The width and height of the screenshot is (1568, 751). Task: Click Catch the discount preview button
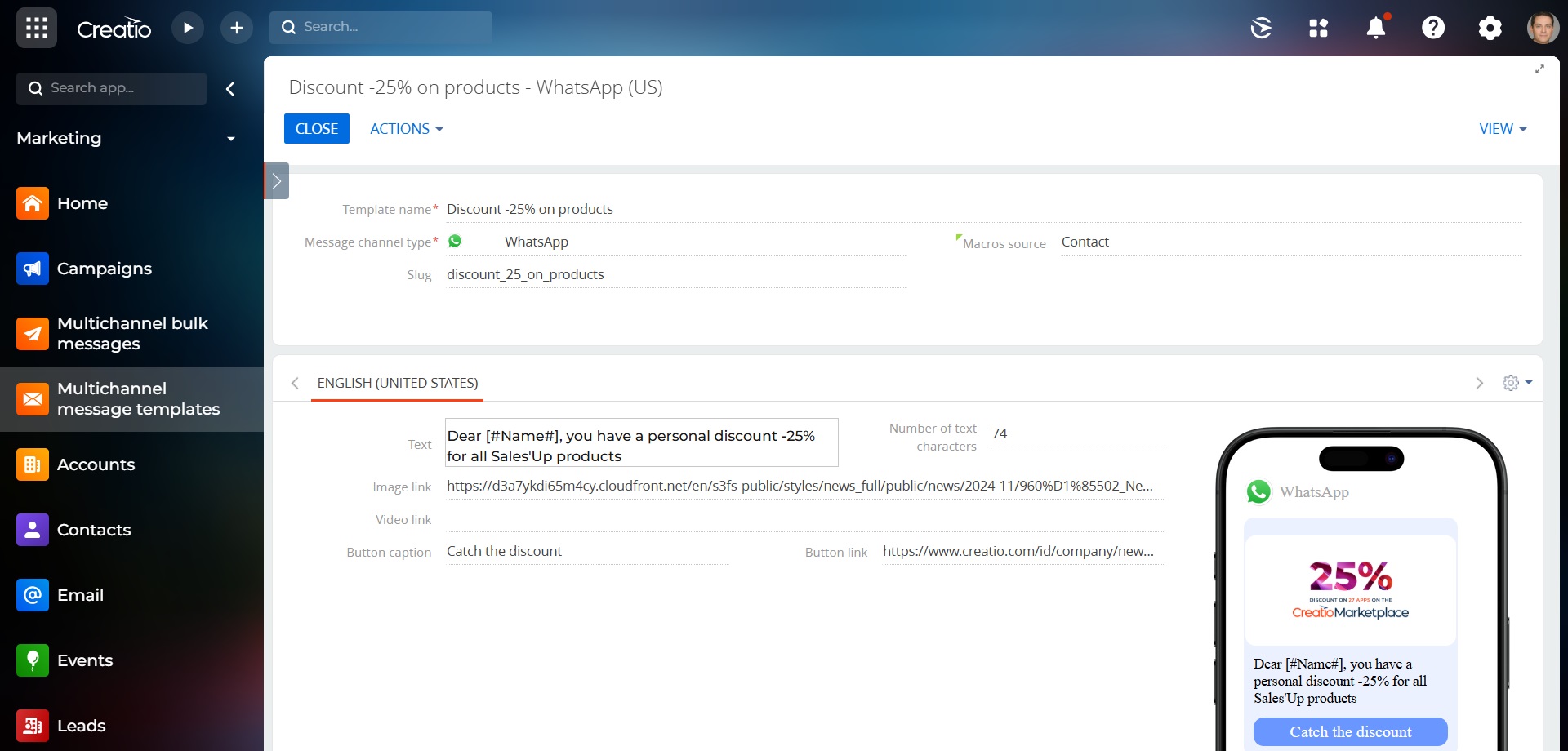(1350, 732)
